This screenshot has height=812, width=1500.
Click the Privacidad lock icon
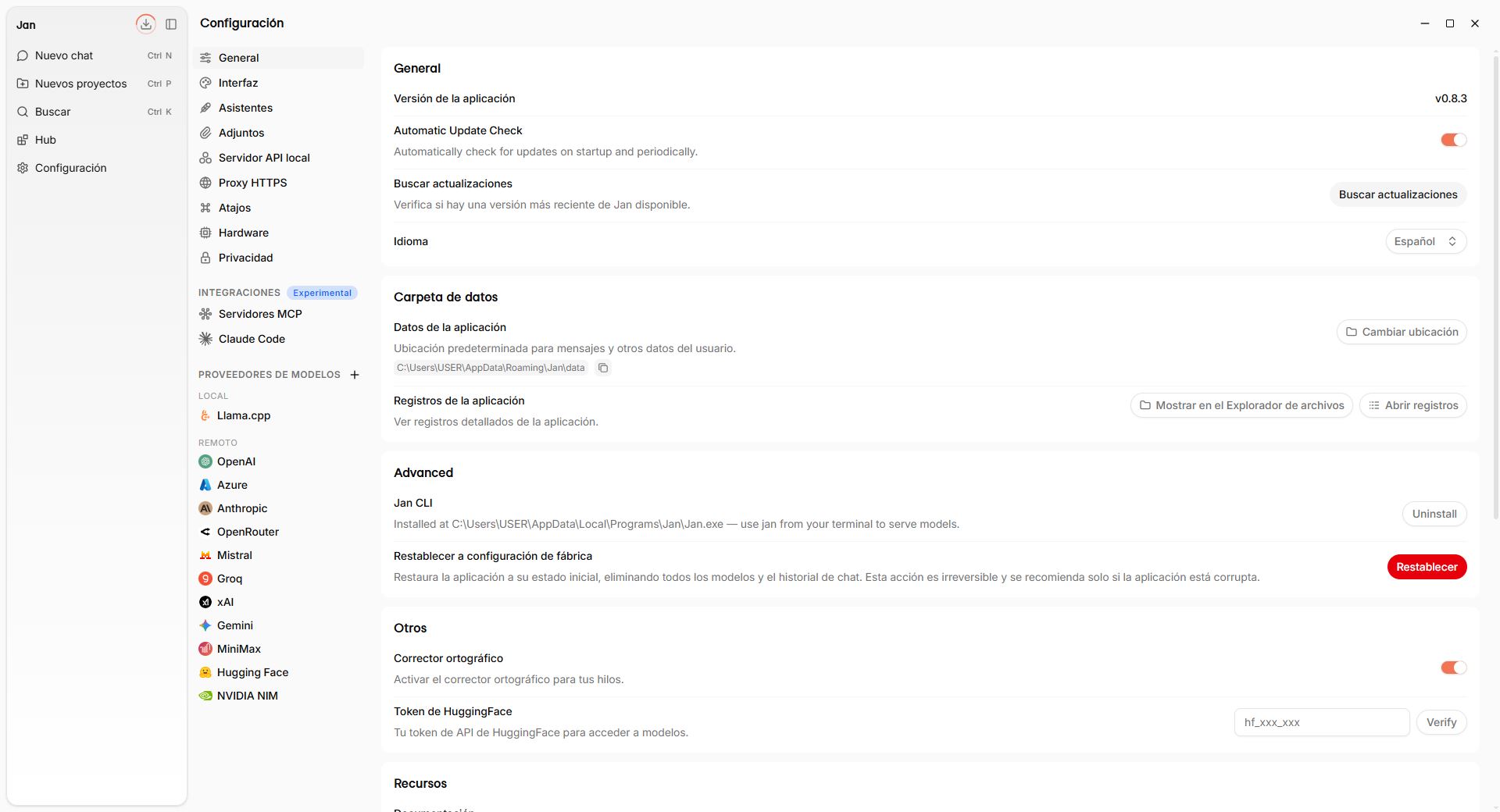205,258
